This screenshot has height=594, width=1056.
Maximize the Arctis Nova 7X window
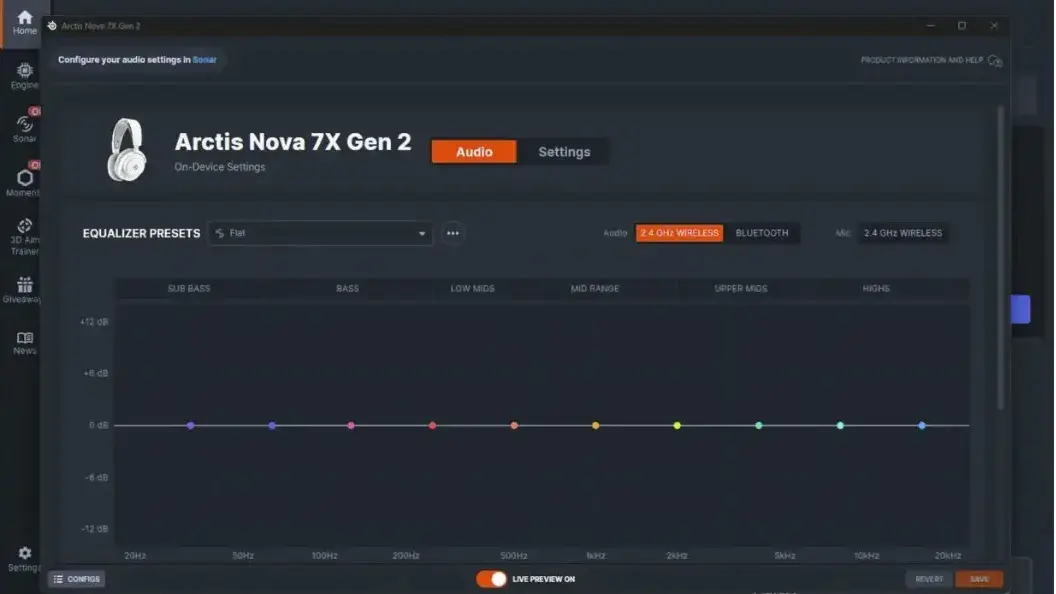(x=962, y=26)
